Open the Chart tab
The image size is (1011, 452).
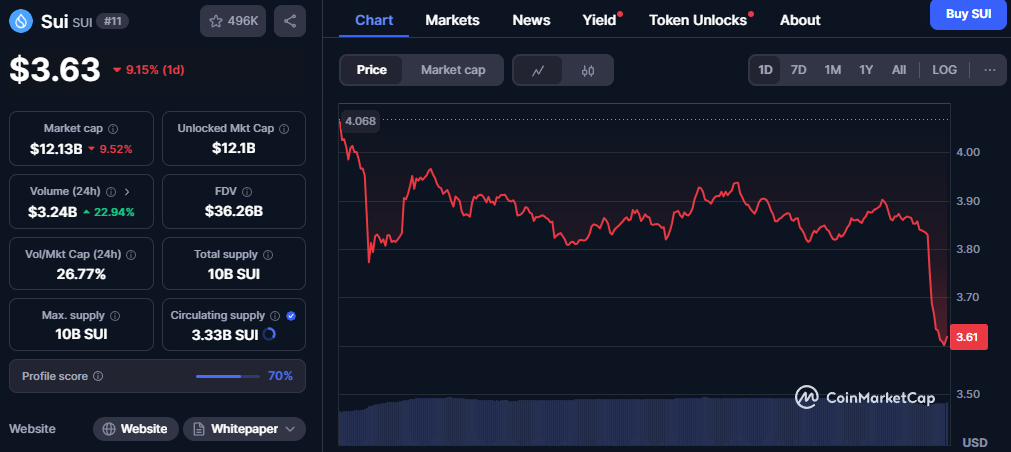pos(374,20)
